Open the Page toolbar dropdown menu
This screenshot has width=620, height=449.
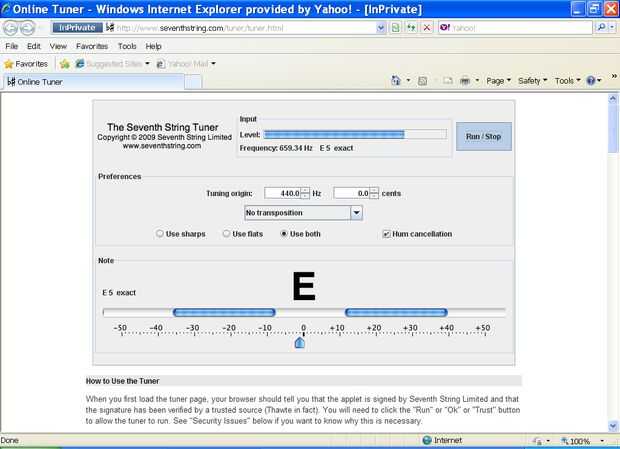point(498,81)
